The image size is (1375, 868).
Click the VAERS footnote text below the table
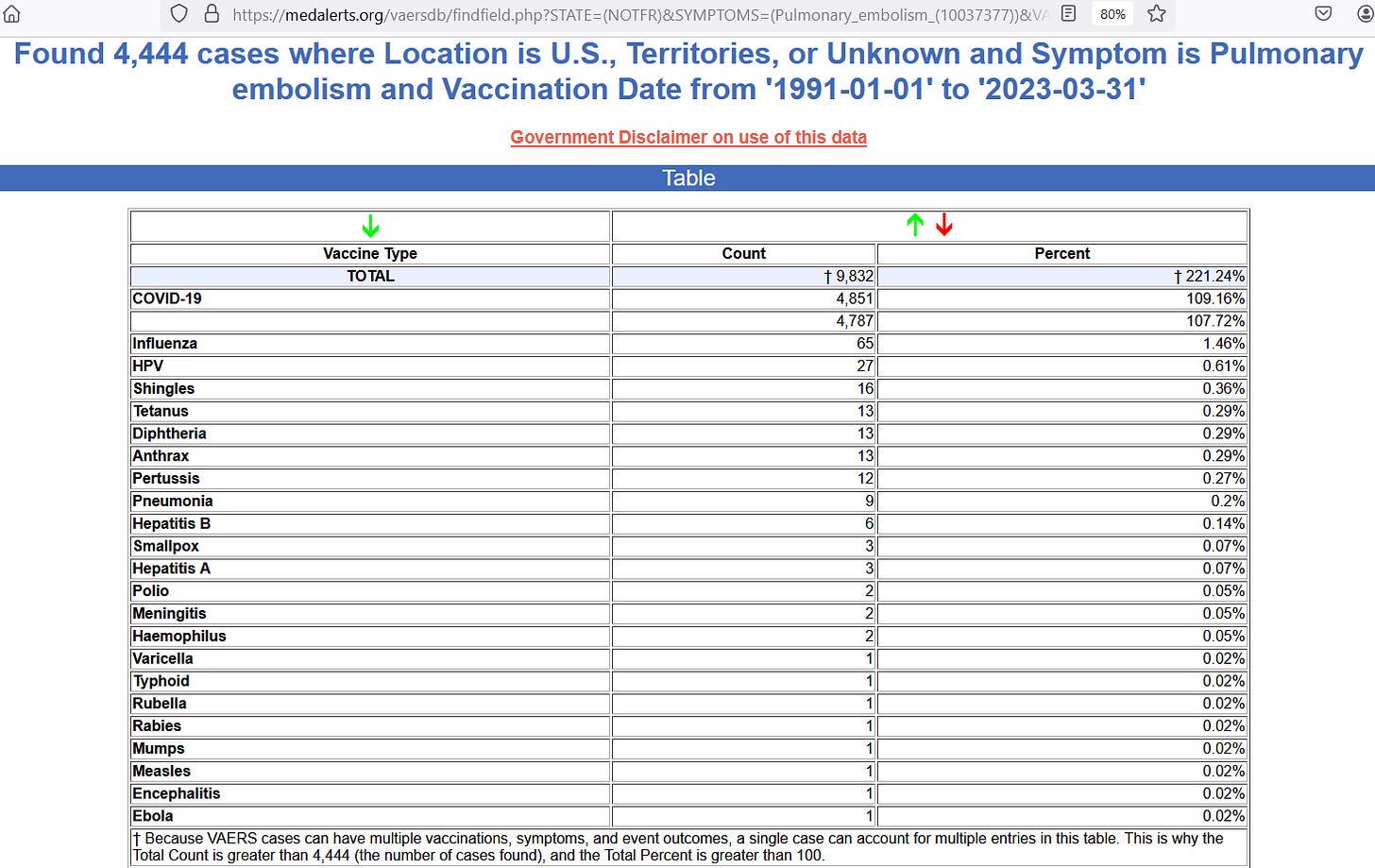coord(678,846)
